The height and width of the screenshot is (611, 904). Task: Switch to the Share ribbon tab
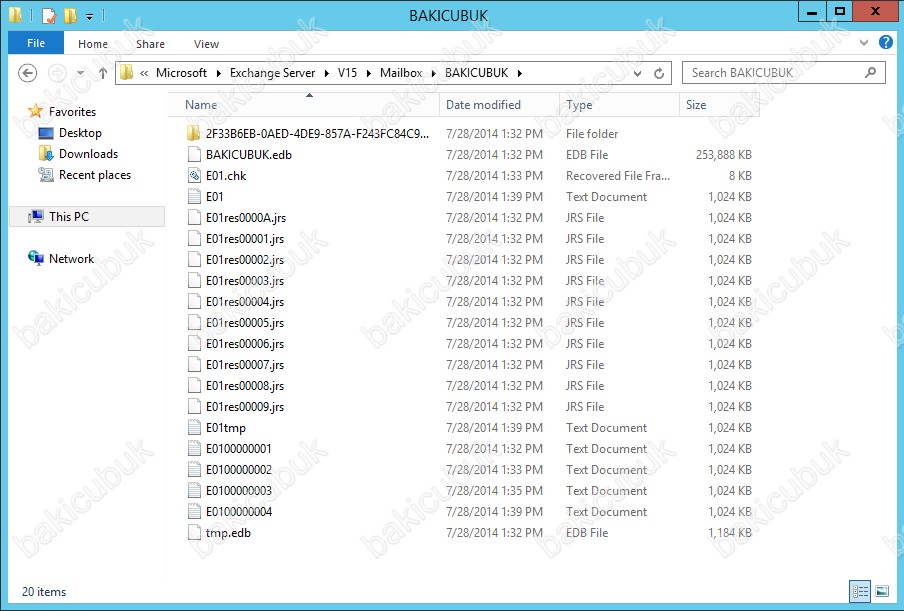point(150,44)
